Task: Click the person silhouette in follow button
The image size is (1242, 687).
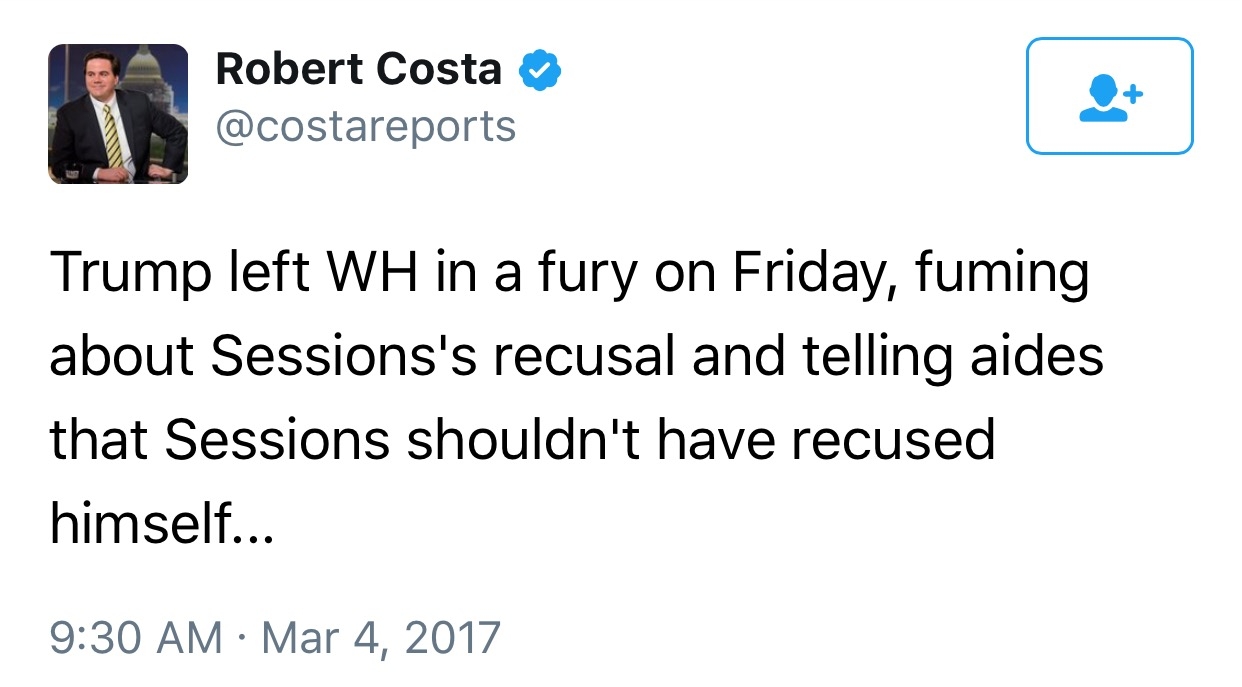Action: point(1100,100)
